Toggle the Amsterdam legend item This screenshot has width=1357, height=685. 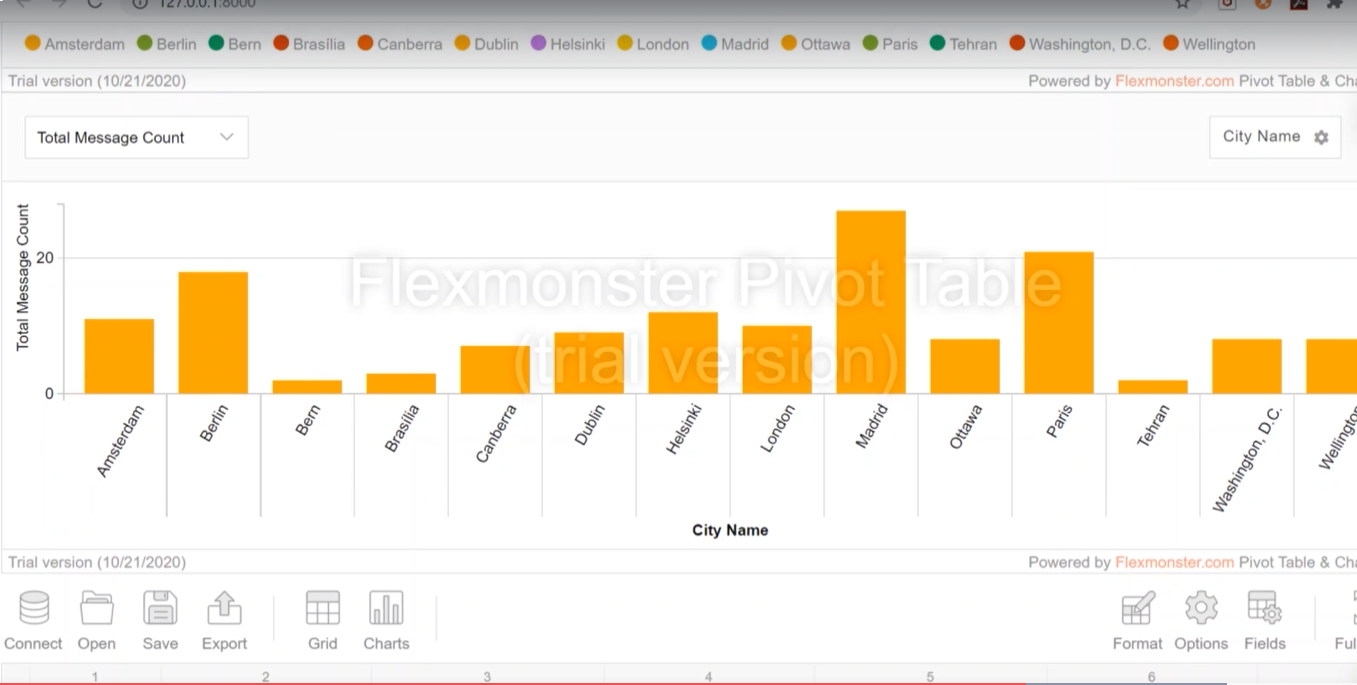click(x=75, y=44)
